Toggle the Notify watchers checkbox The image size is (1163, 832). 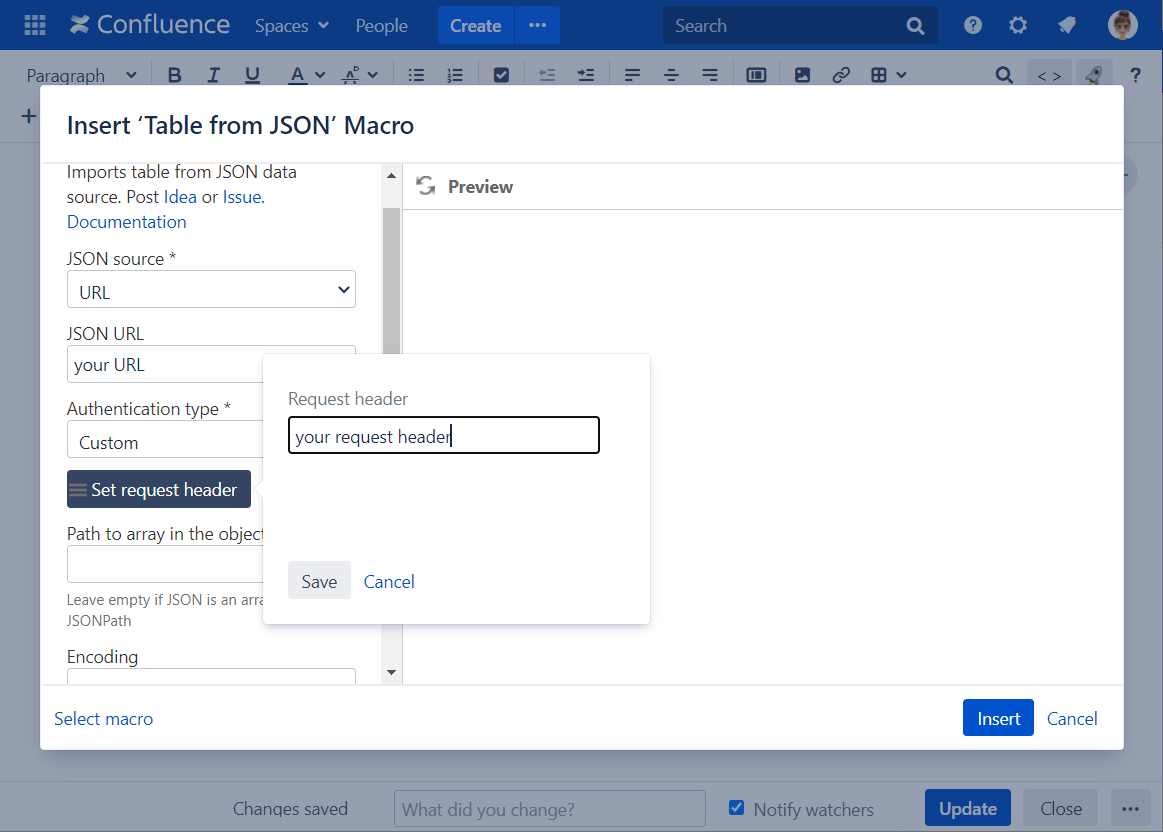(x=737, y=808)
